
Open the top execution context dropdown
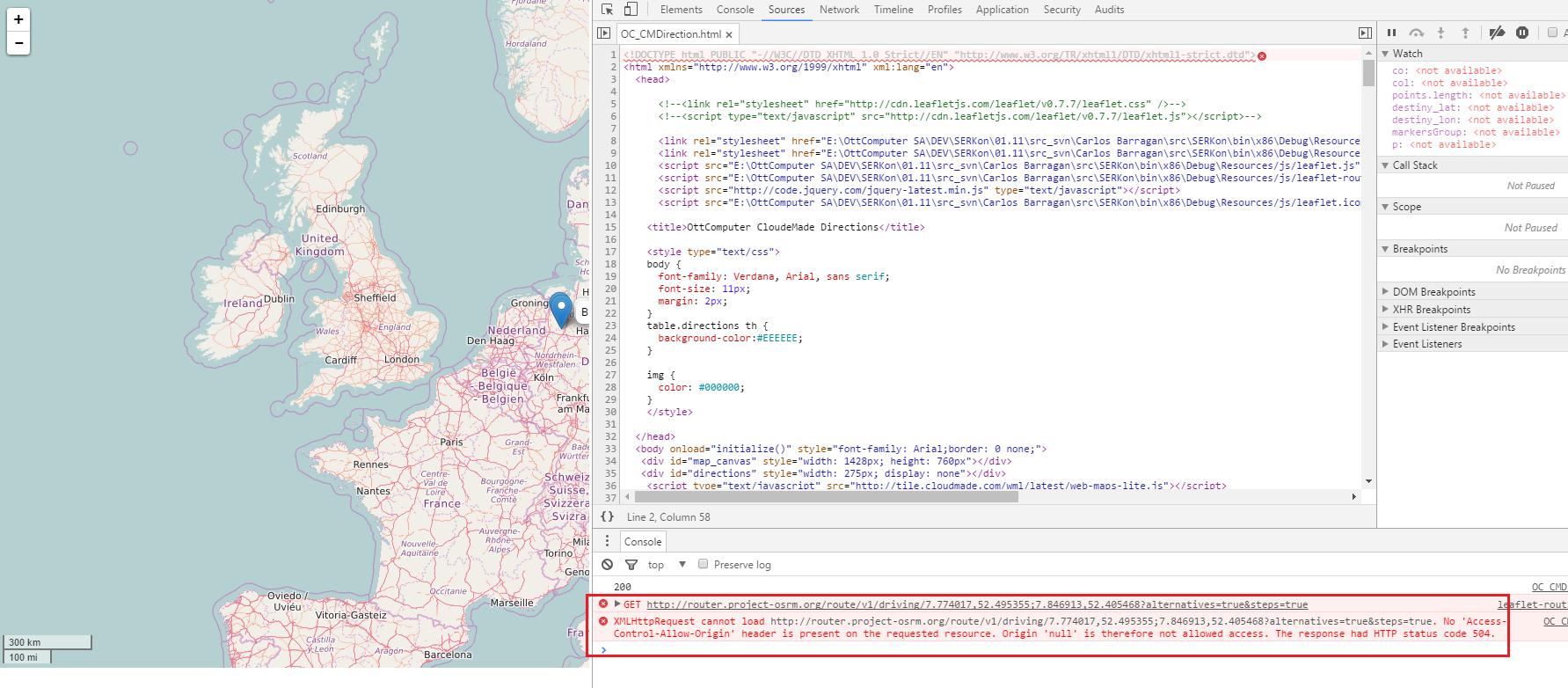[667, 565]
